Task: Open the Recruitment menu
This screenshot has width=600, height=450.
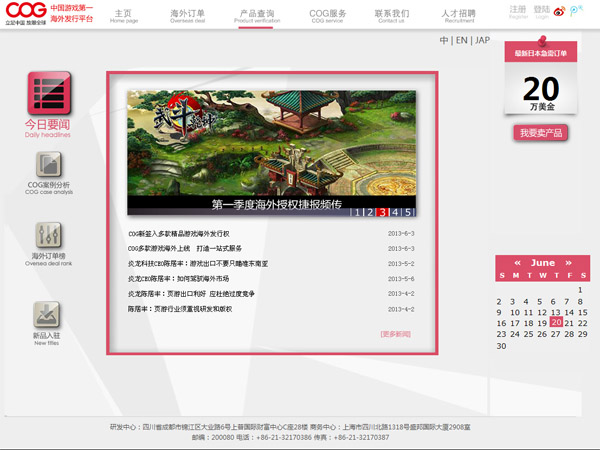Action: (x=459, y=16)
